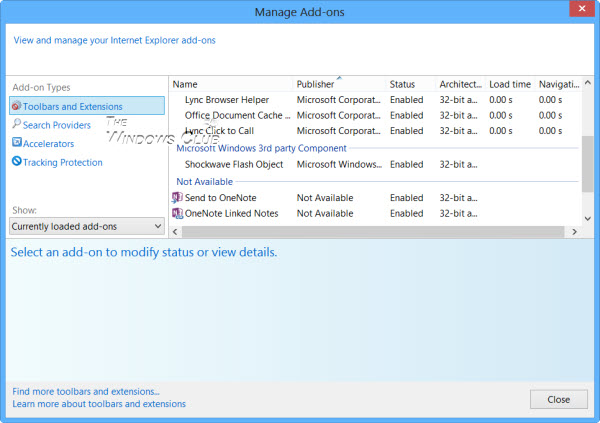Click Microsoft Windows 3rd party Component group
Screen dimensions: 600x423
click(x=261, y=148)
